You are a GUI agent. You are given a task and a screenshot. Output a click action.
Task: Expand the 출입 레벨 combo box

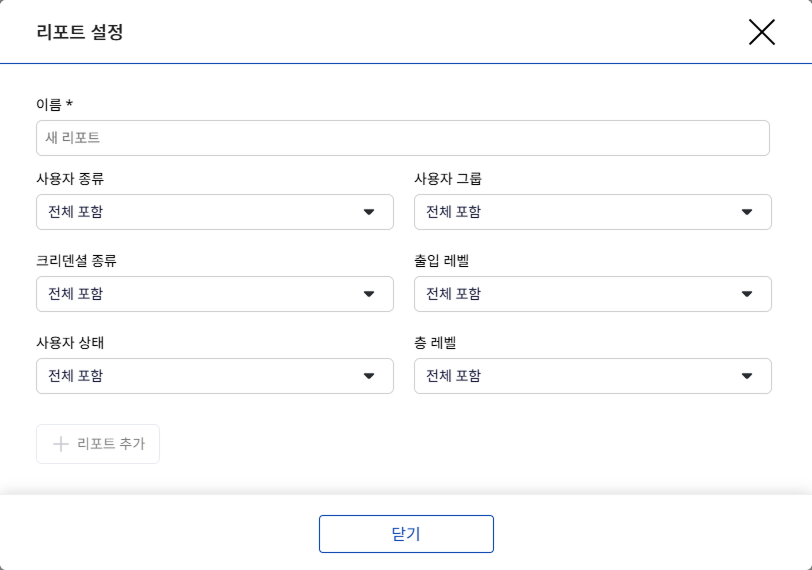(x=580, y=294)
